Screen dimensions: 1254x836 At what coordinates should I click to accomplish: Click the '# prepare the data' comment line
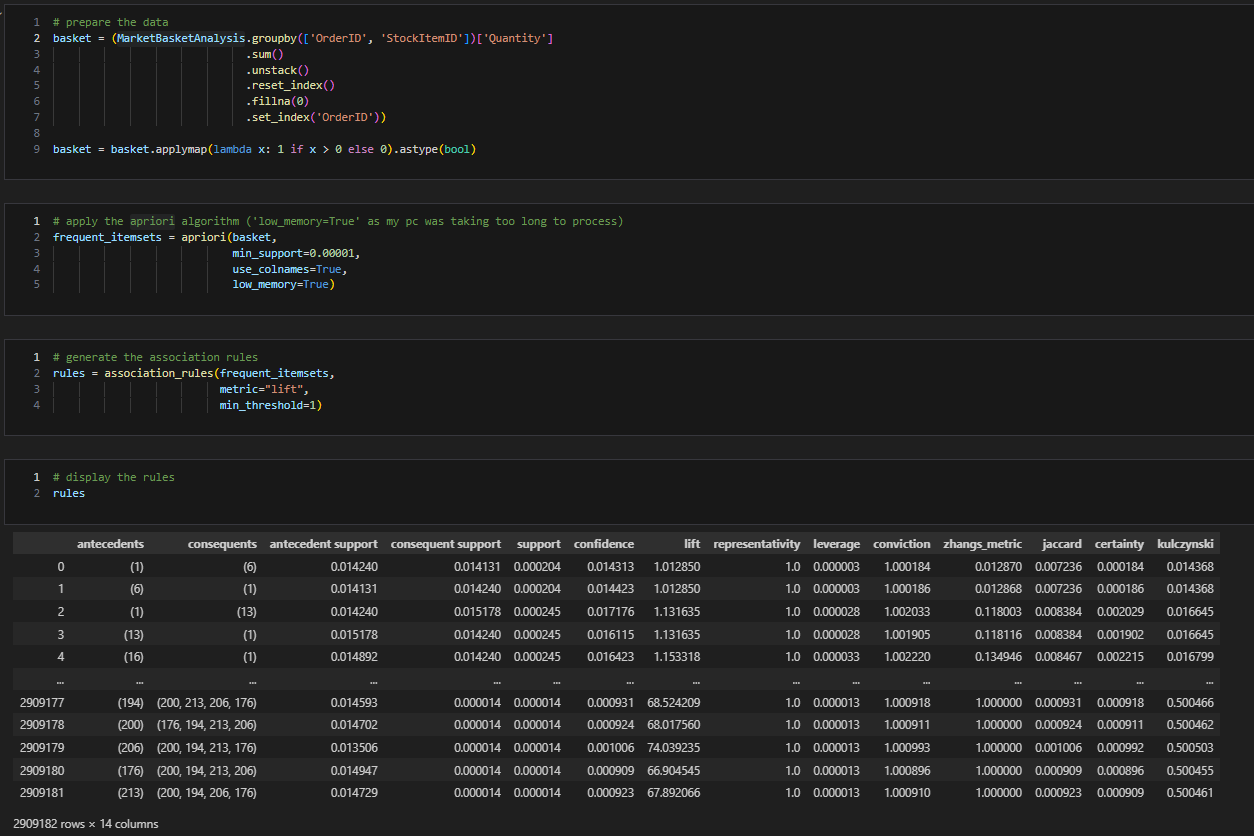pos(110,22)
